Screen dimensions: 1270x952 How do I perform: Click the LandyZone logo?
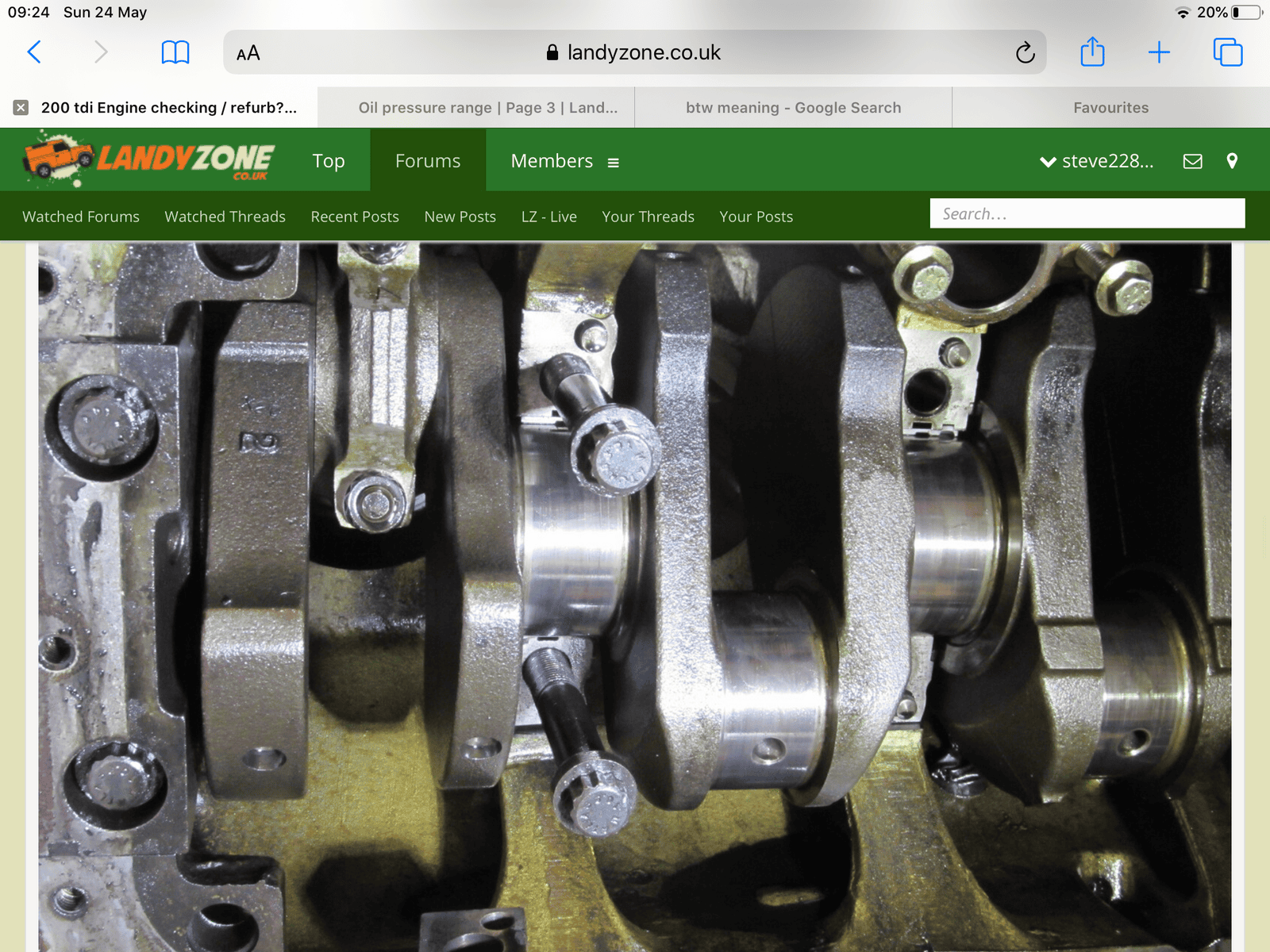148,159
